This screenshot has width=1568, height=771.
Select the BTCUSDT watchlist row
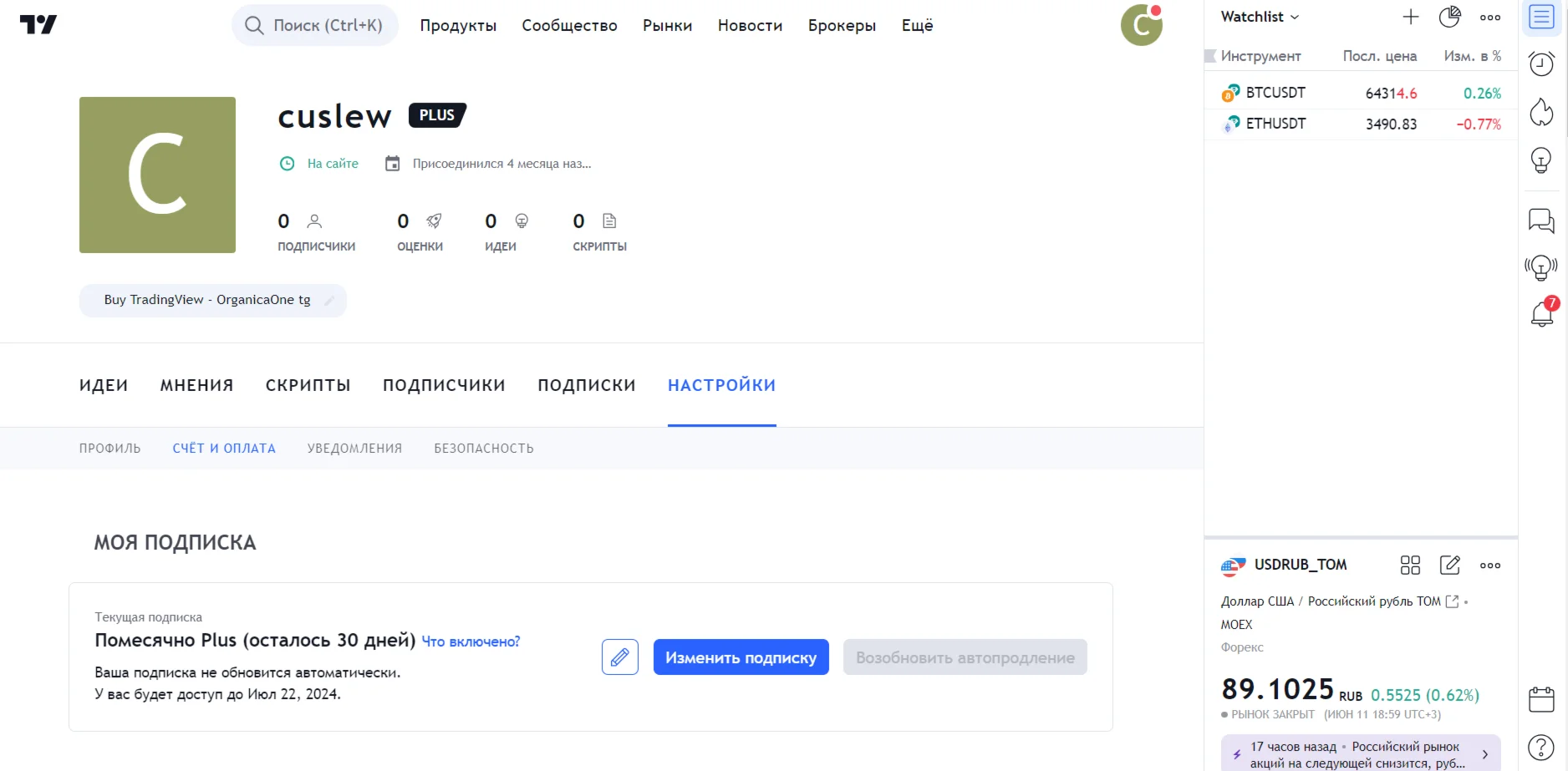(1361, 93)
